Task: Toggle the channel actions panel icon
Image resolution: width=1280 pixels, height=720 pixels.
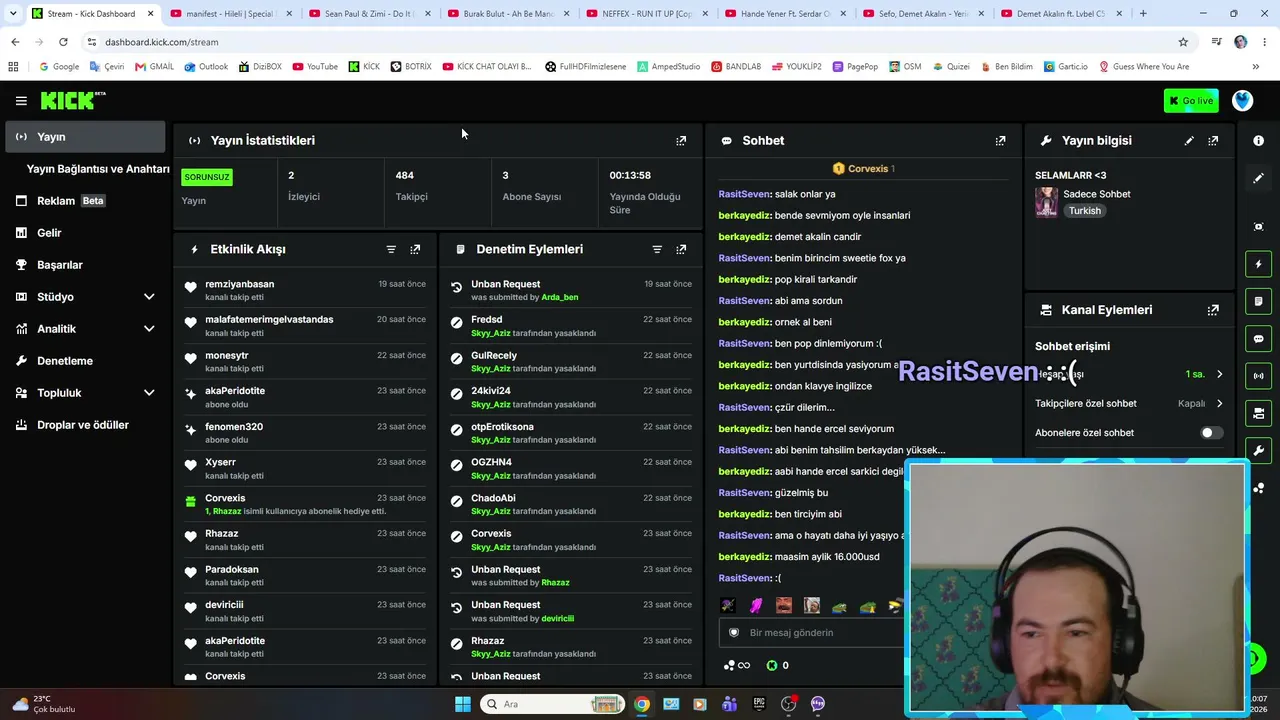Action: click(x=1258, y=413)
